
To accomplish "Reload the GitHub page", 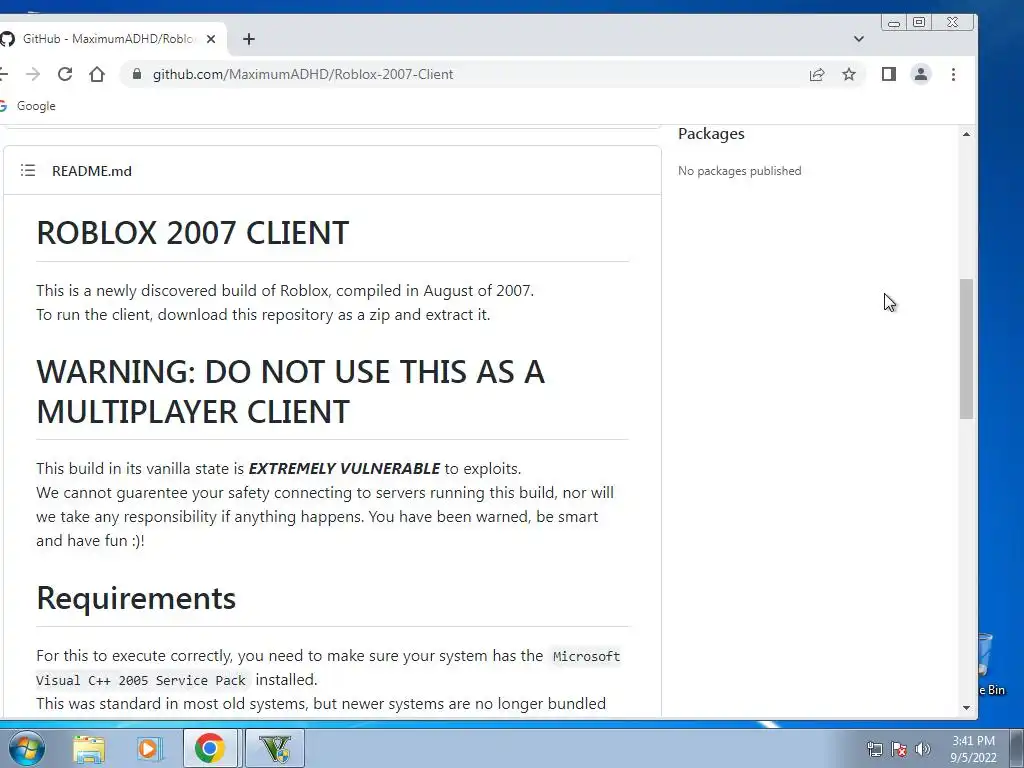I will coord(65,74).
